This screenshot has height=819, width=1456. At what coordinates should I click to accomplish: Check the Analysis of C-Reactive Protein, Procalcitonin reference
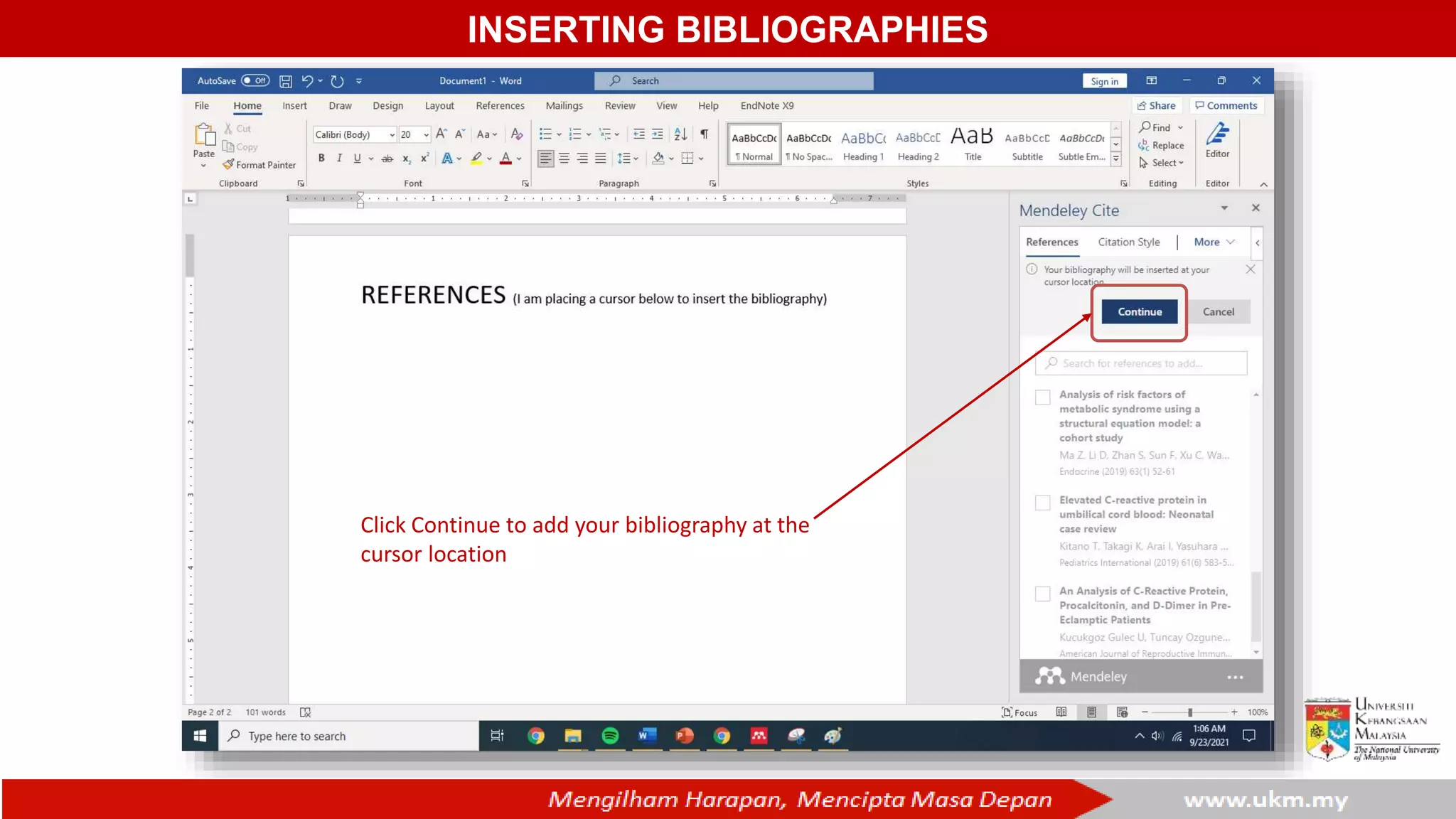[1042, 594]
